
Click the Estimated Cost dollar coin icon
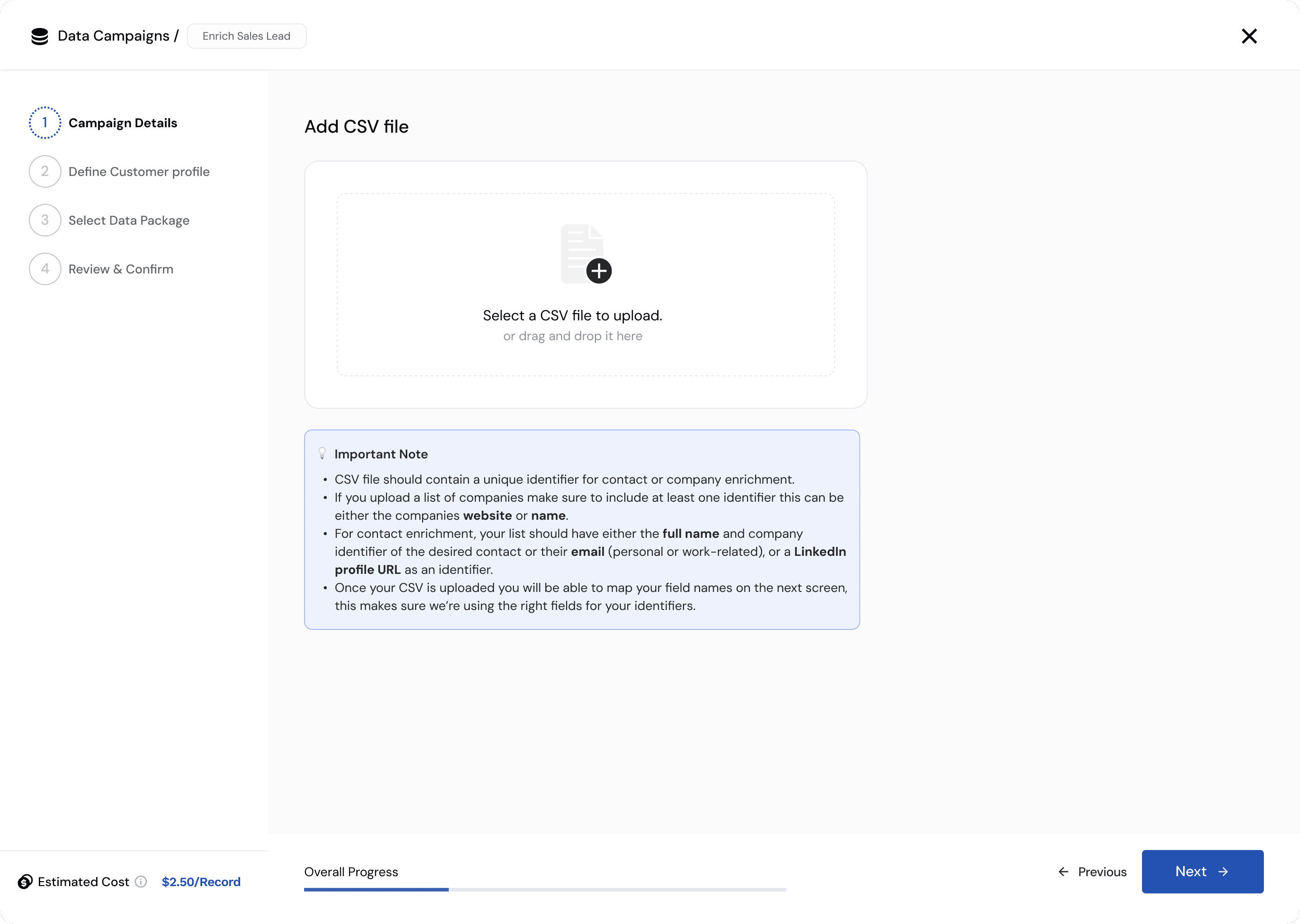click(25, 881)
